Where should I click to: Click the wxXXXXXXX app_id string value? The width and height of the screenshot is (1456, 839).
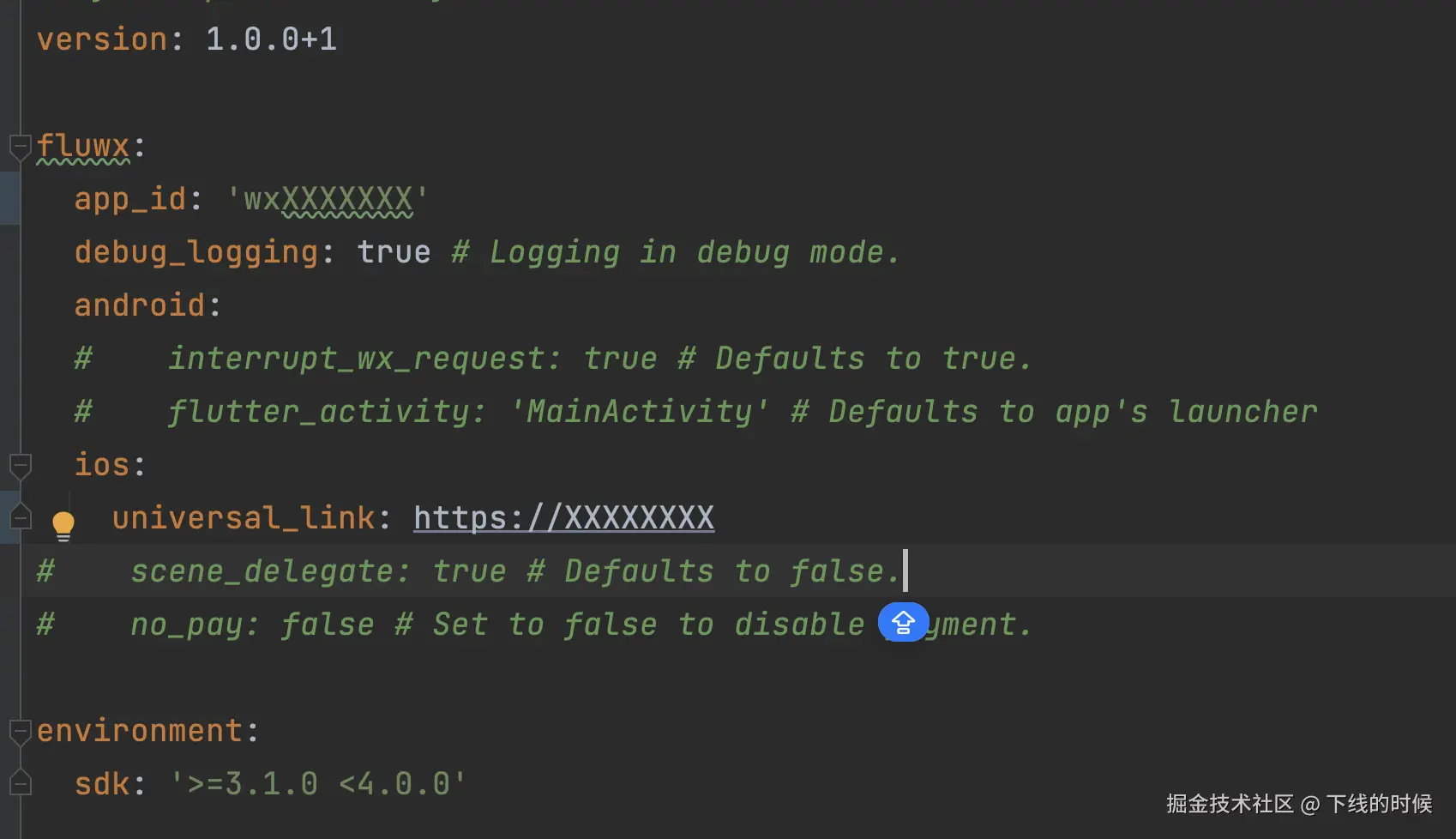327,199
